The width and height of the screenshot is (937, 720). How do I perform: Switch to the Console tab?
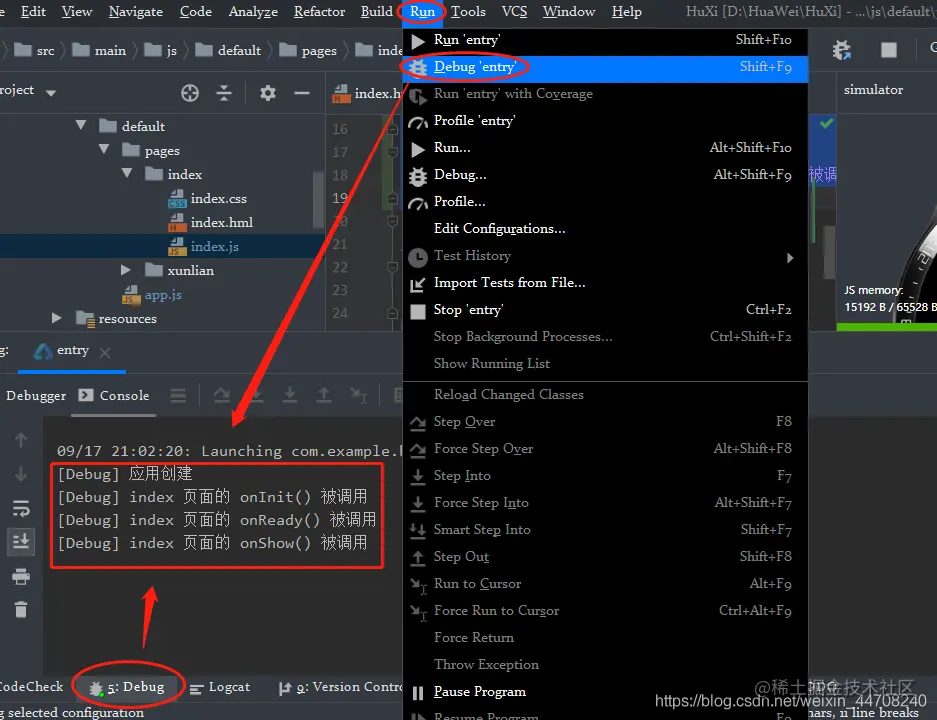click(x=114, y=395)
